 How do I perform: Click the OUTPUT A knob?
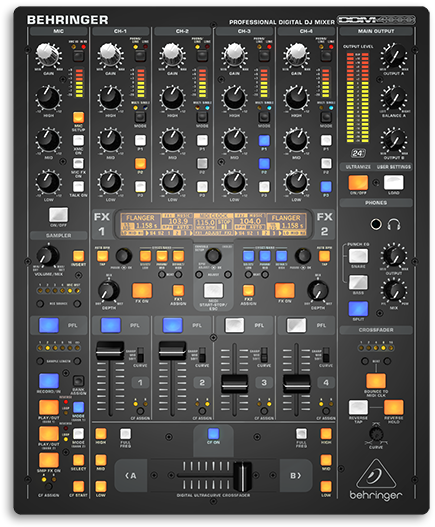(393, 55)
